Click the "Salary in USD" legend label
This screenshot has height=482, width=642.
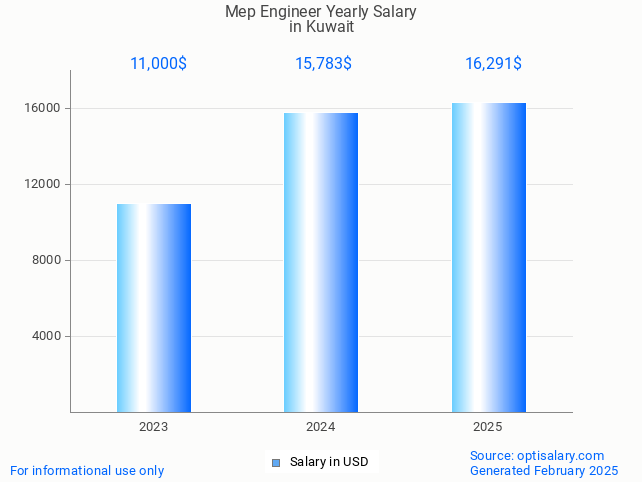coord(329,462)
